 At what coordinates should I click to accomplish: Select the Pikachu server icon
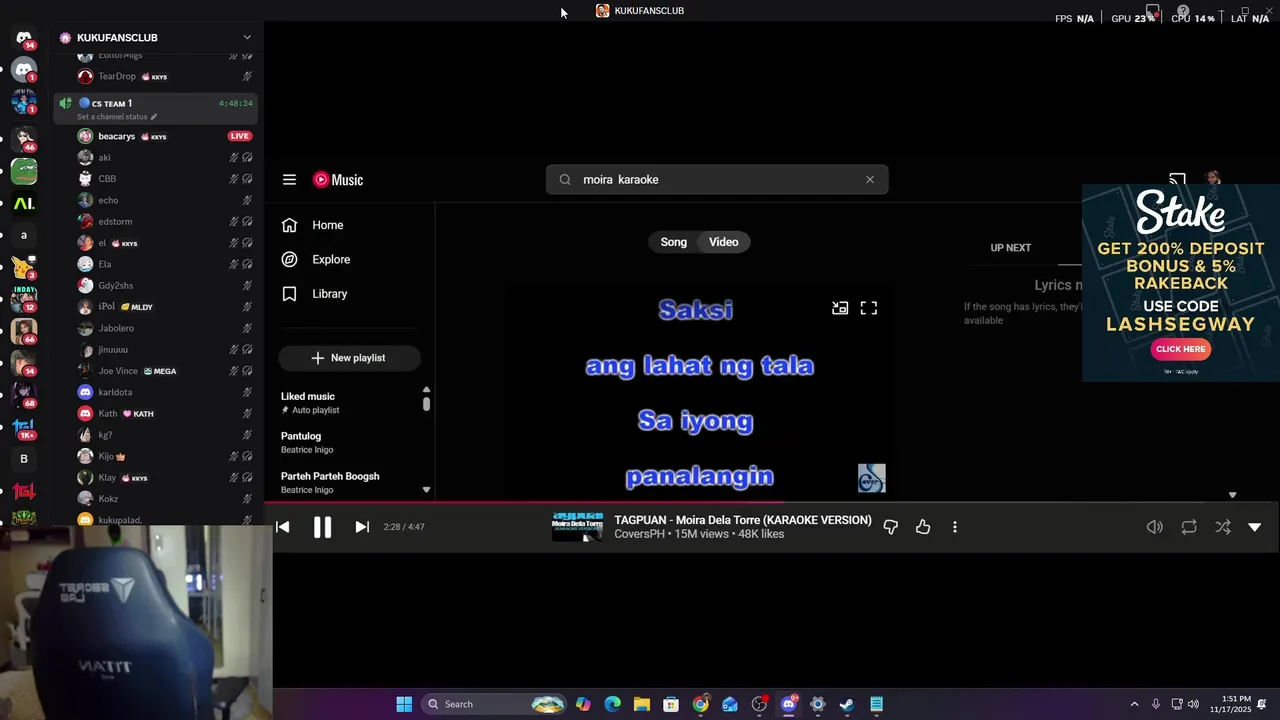tap(24, 267)
